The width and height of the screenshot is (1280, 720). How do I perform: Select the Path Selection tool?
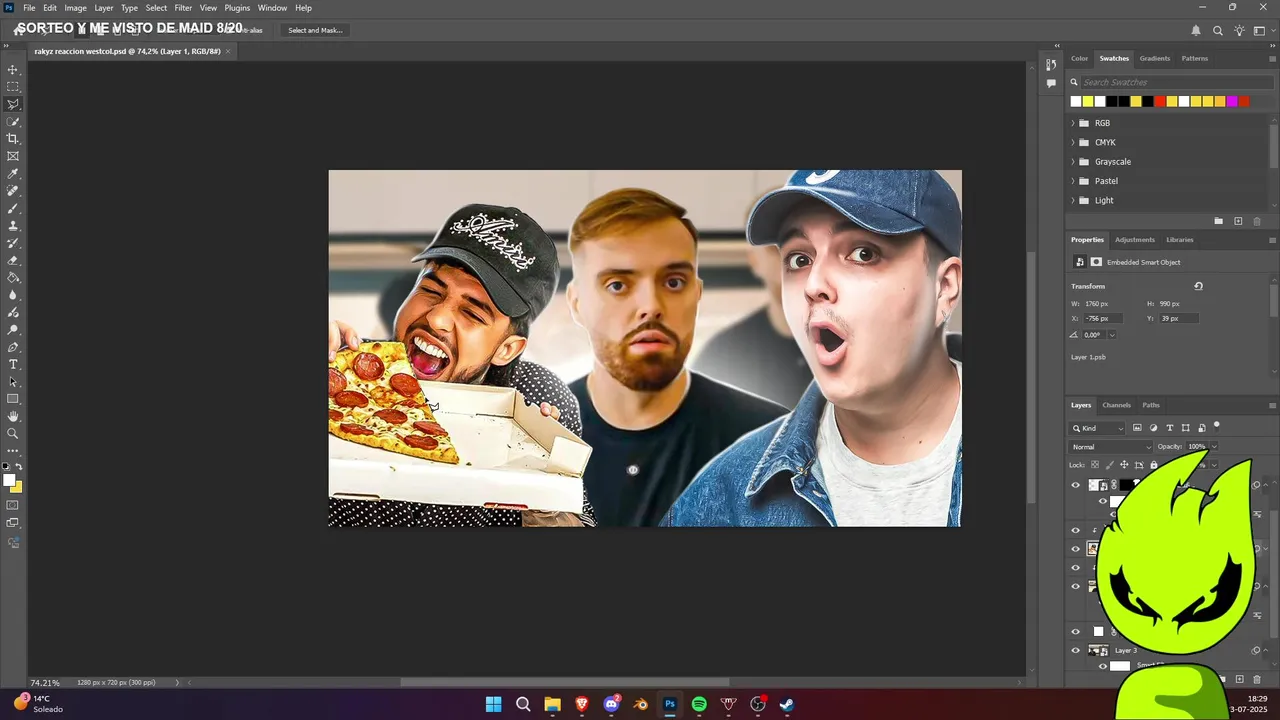pyautogui.click(x=13, y=382)
